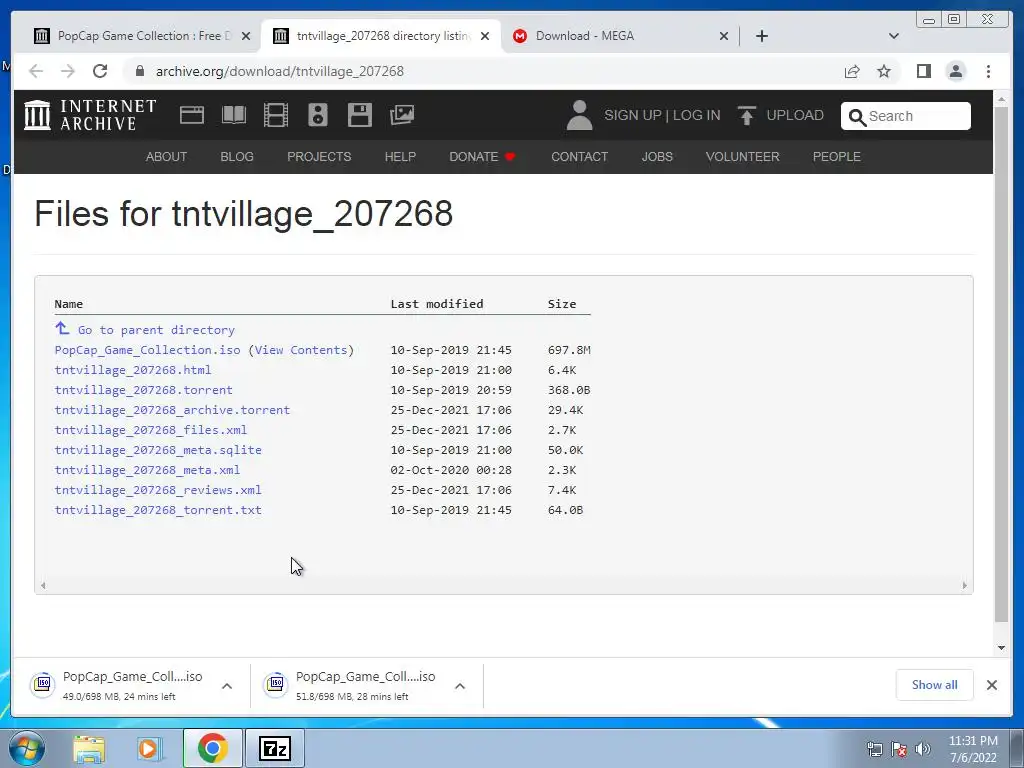This screenshot has height=768, width=1024.
Task: Click the address bar URL
Action: pos(280,71)
